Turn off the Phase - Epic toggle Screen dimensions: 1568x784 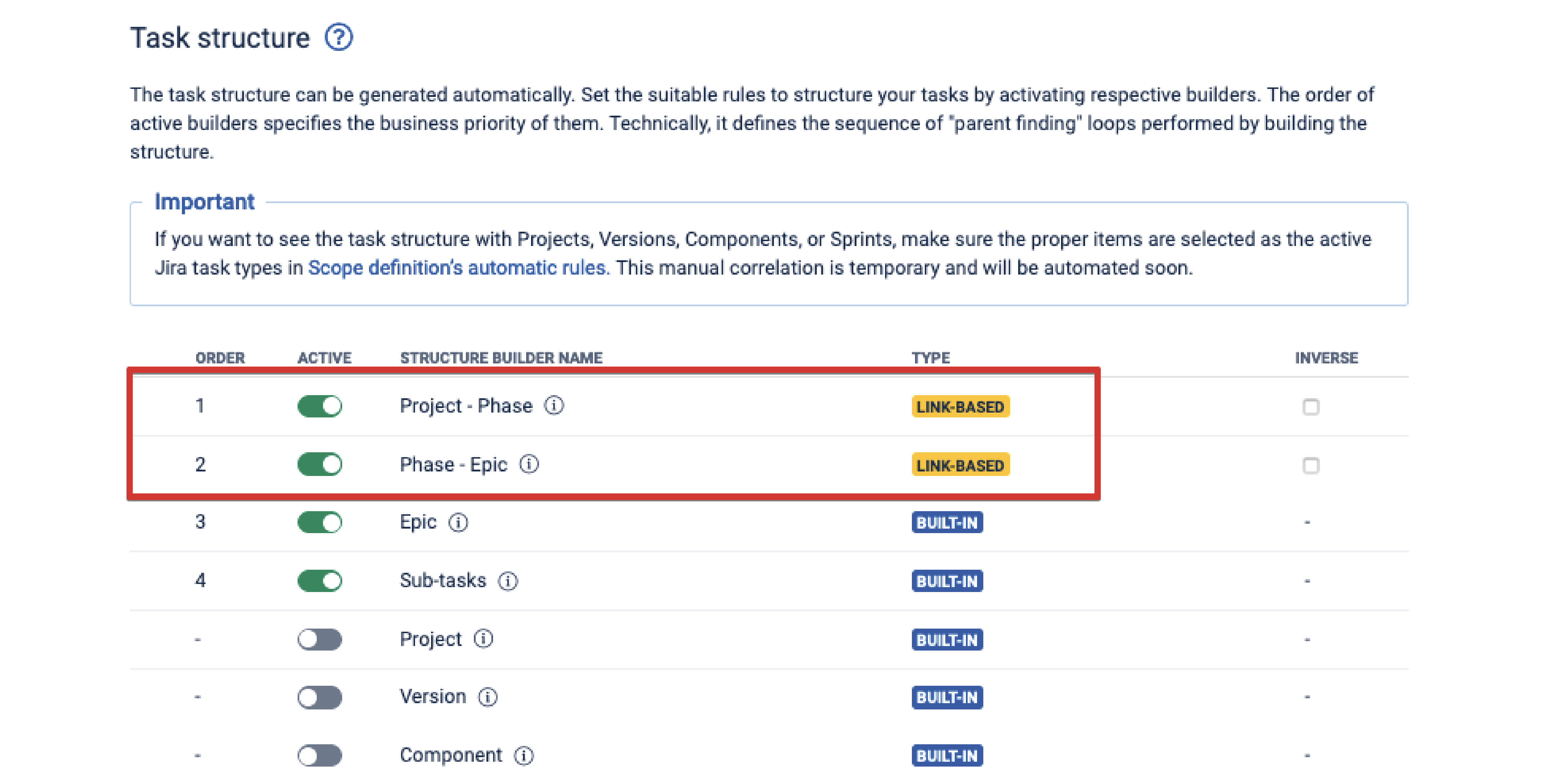point(320,464)
